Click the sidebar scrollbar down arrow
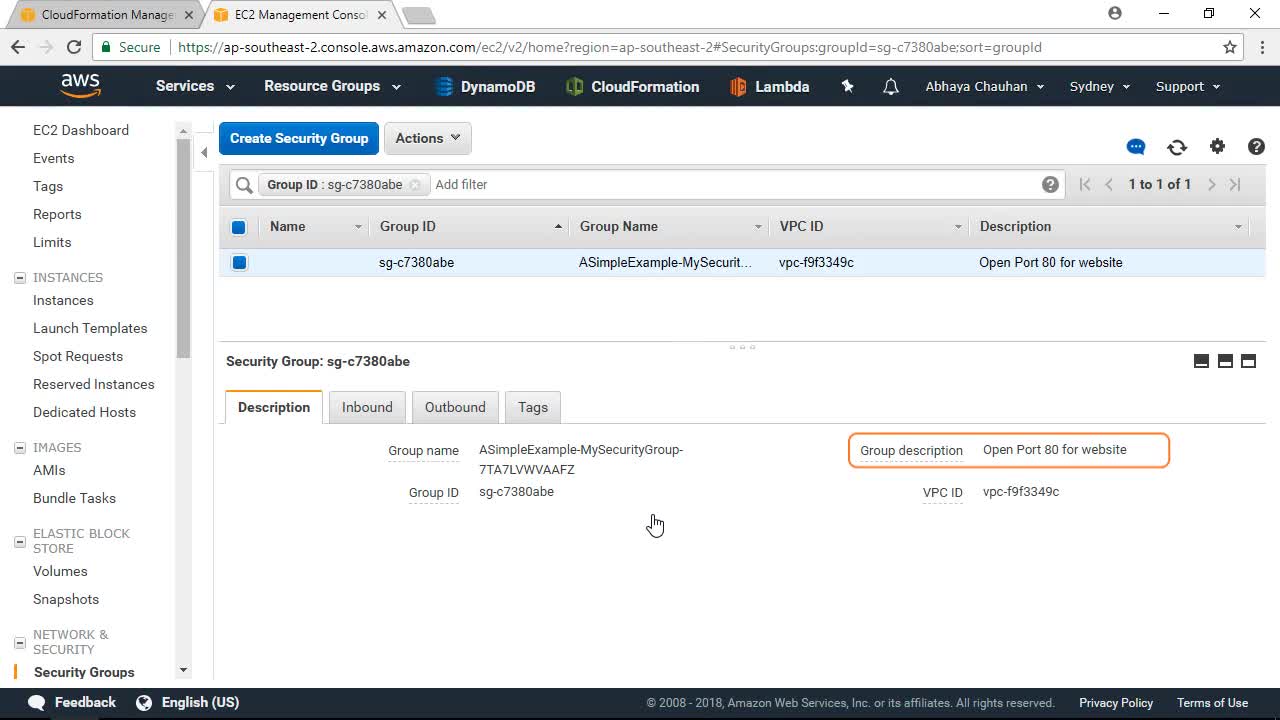 click(x=183, y=670)
